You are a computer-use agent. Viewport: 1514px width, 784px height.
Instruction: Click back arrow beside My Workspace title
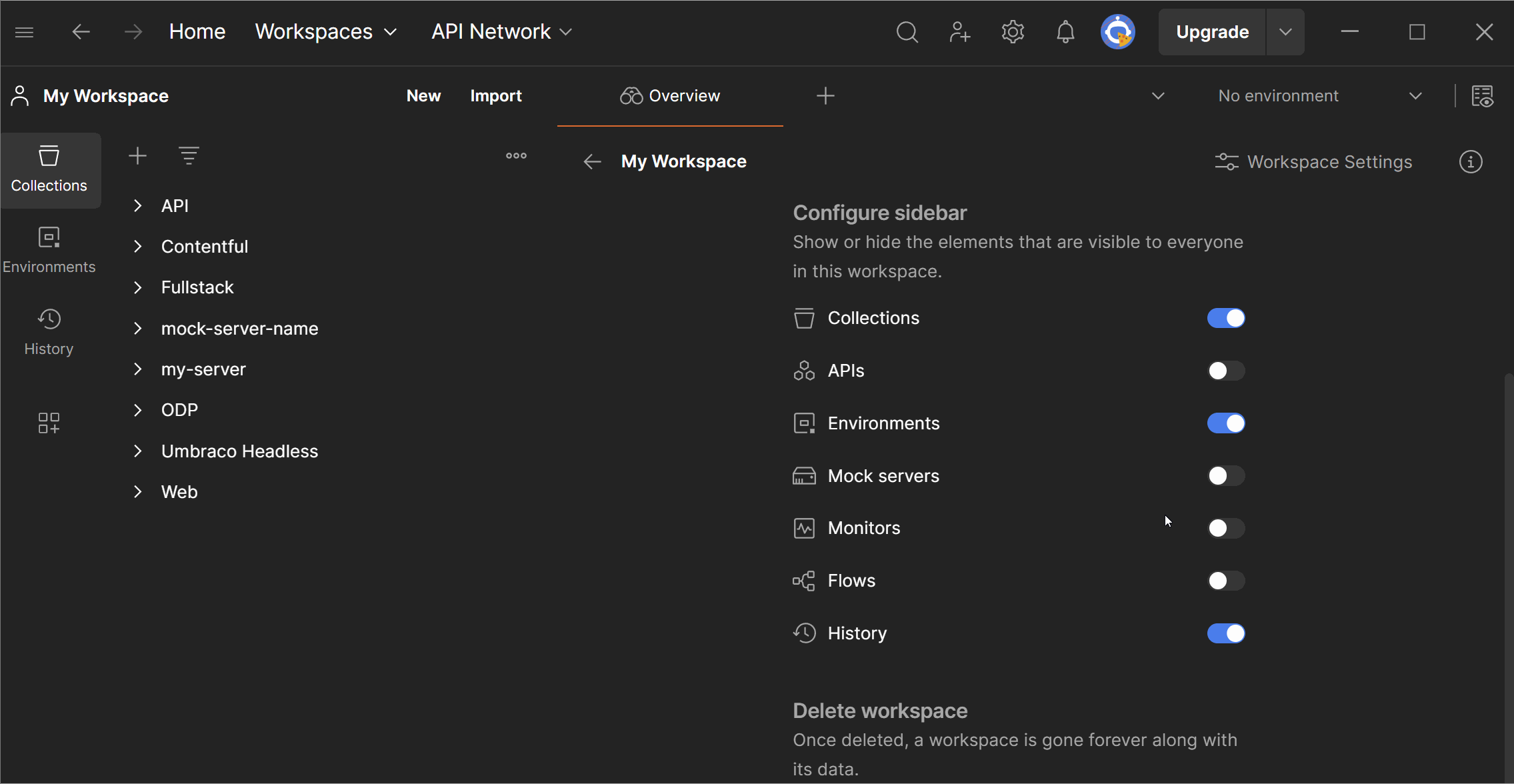(592, 161)
